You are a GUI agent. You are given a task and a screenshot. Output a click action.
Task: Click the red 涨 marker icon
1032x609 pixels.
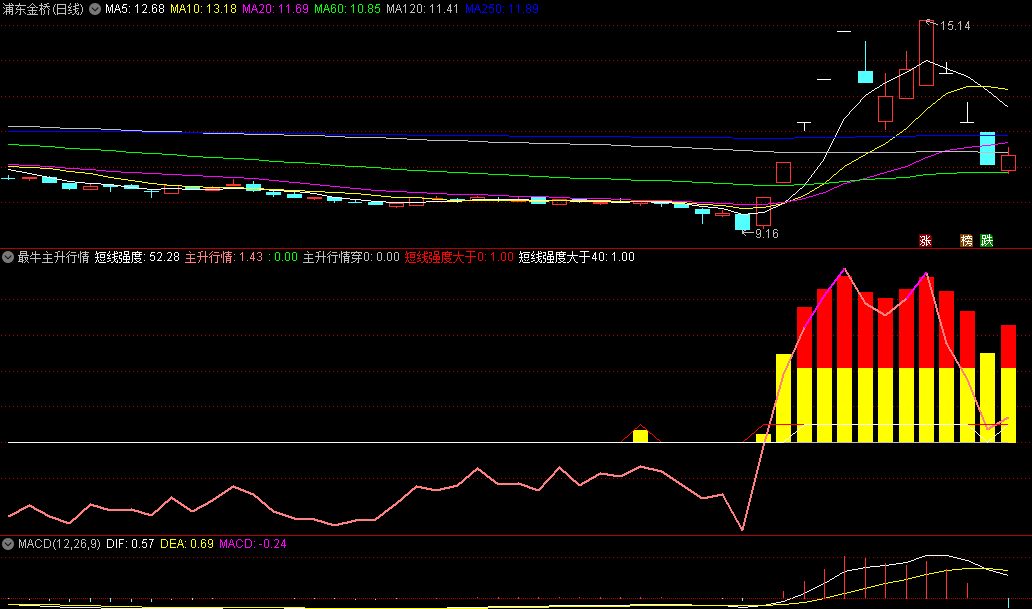point(925,240)
